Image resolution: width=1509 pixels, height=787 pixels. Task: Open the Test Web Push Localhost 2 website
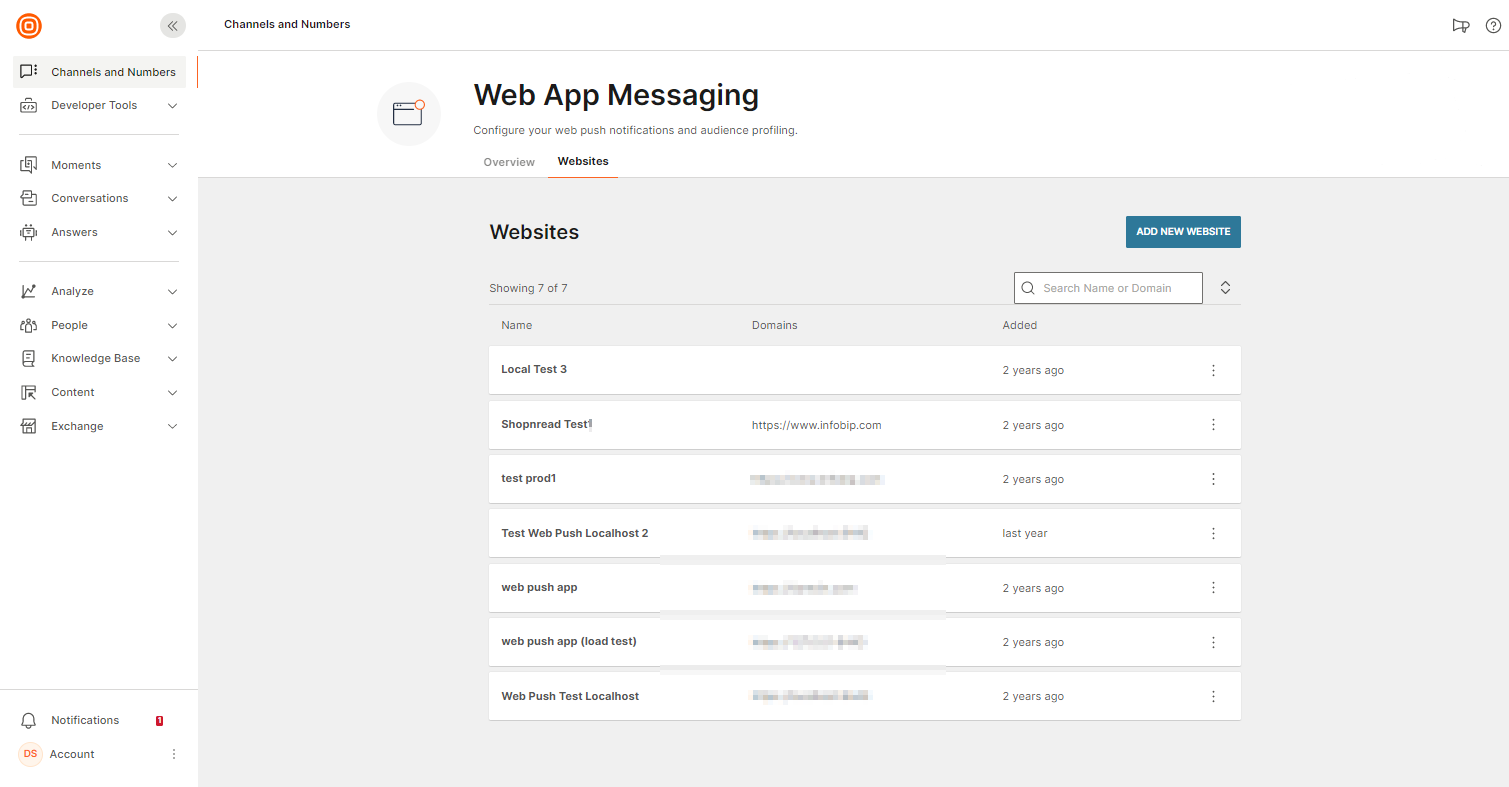pyautogui.click(x=575, y=534)
